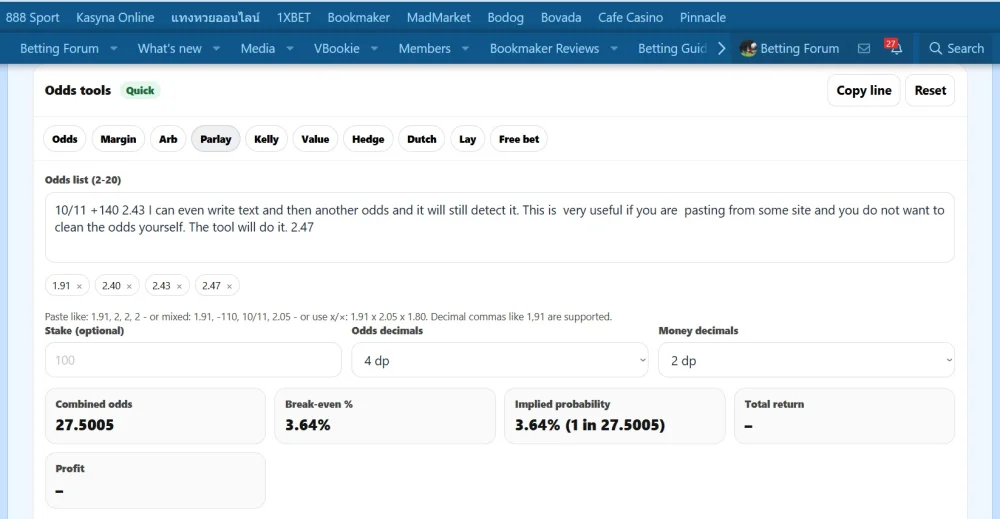Select the Parlay tool tab
The image size is (1000, 519).
216,139
